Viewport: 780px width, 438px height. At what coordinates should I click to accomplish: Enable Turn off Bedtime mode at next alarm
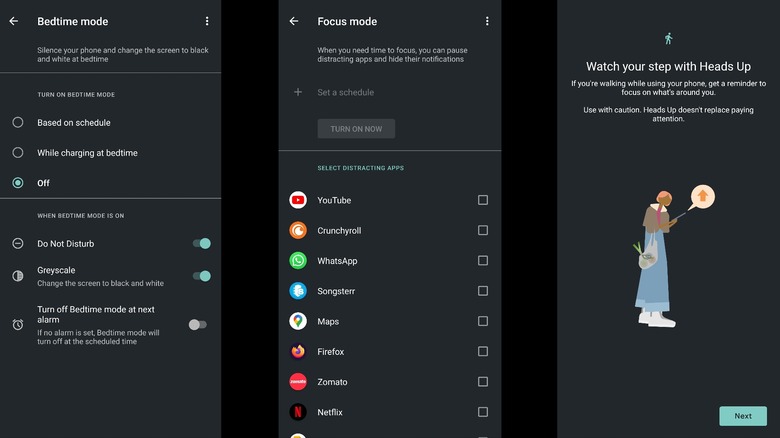[x=198, y=324]
